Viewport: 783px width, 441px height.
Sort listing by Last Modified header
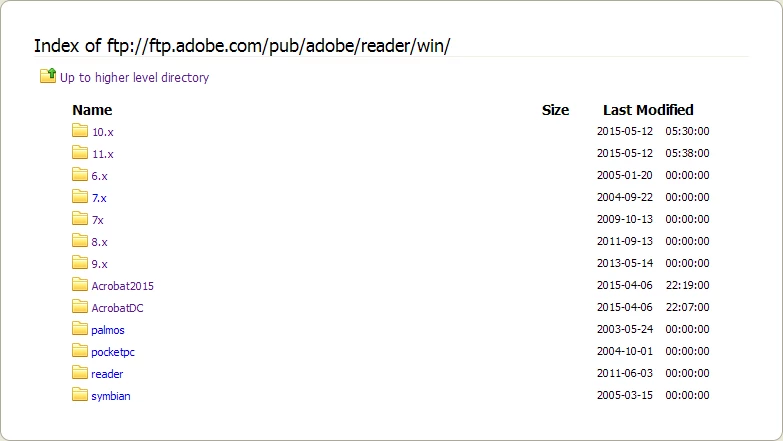coord(648,110)
